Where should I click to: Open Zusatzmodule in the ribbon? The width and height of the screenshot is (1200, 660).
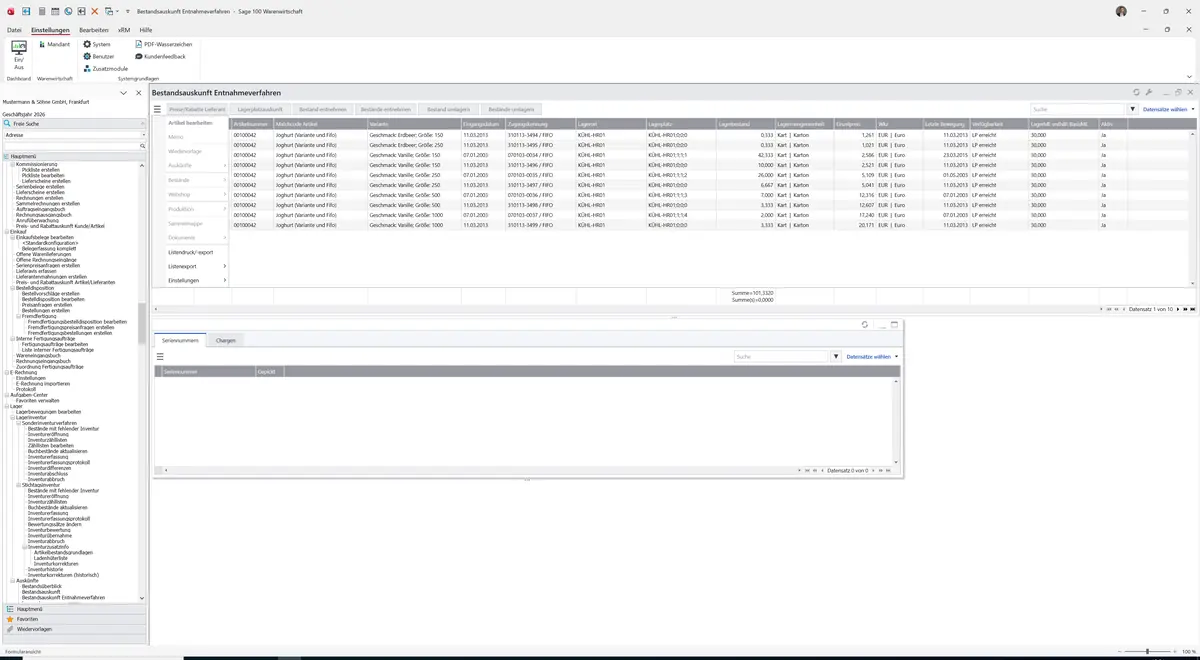(x=105, y=68)
